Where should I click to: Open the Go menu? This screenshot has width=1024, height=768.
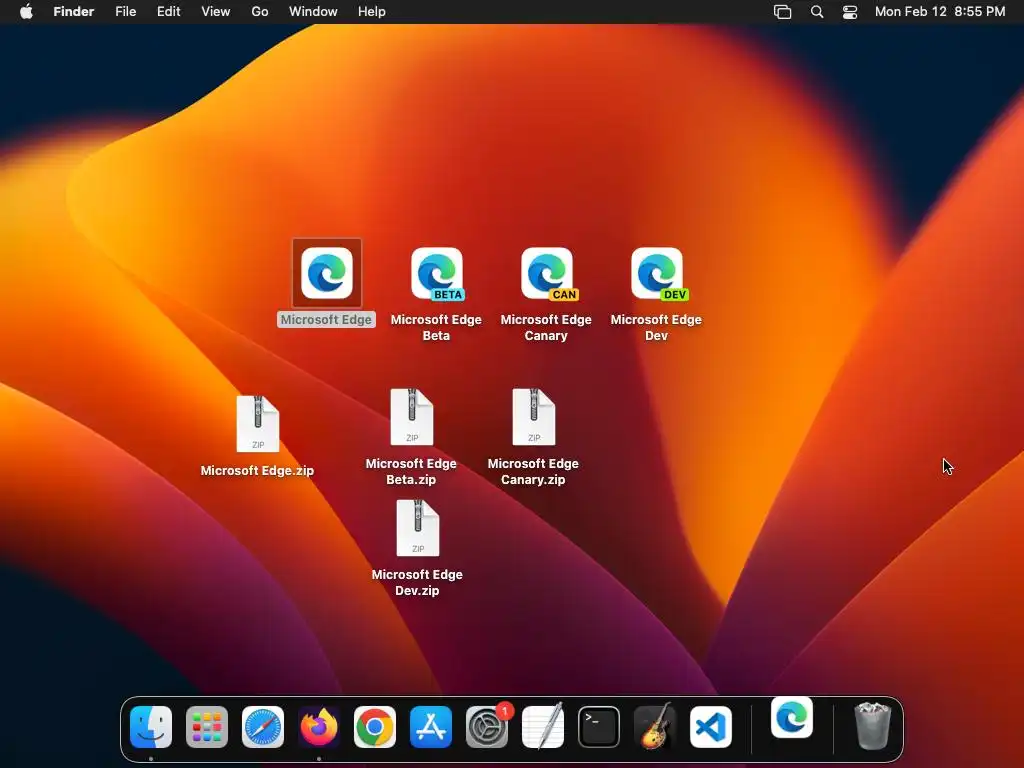260,12
